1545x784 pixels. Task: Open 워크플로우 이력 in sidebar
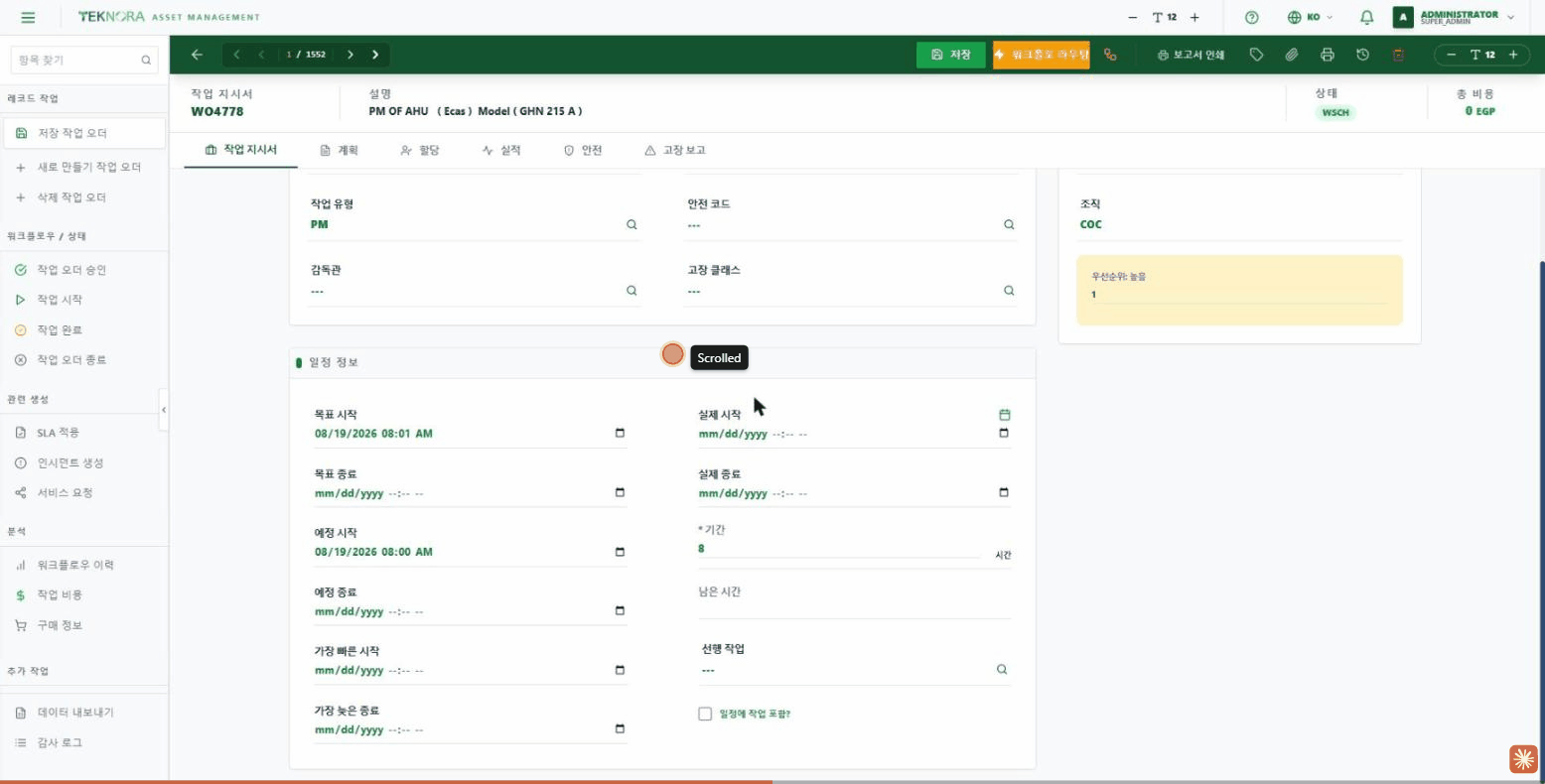coord(83,565)
